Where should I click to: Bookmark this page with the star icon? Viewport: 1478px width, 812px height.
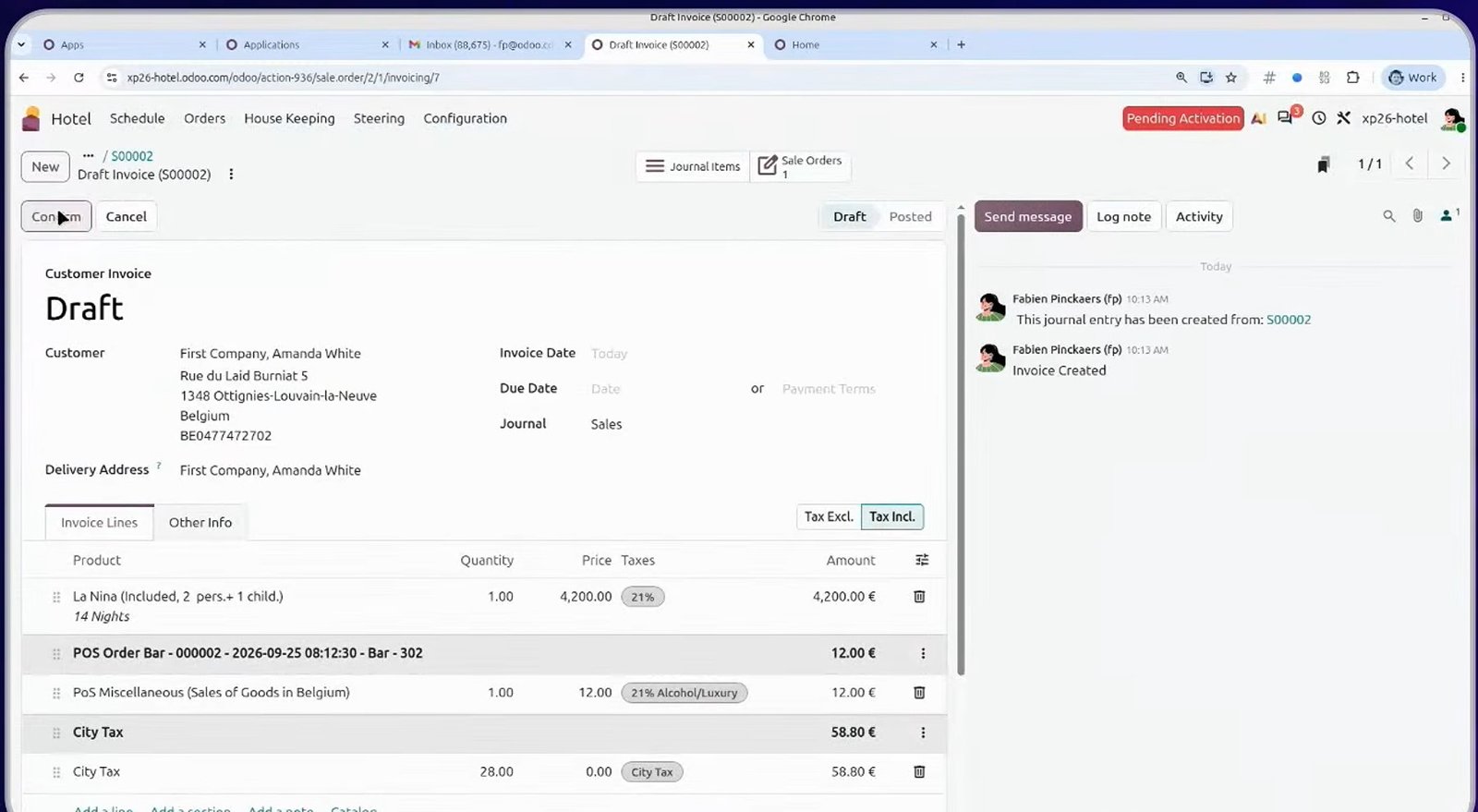1231,78
